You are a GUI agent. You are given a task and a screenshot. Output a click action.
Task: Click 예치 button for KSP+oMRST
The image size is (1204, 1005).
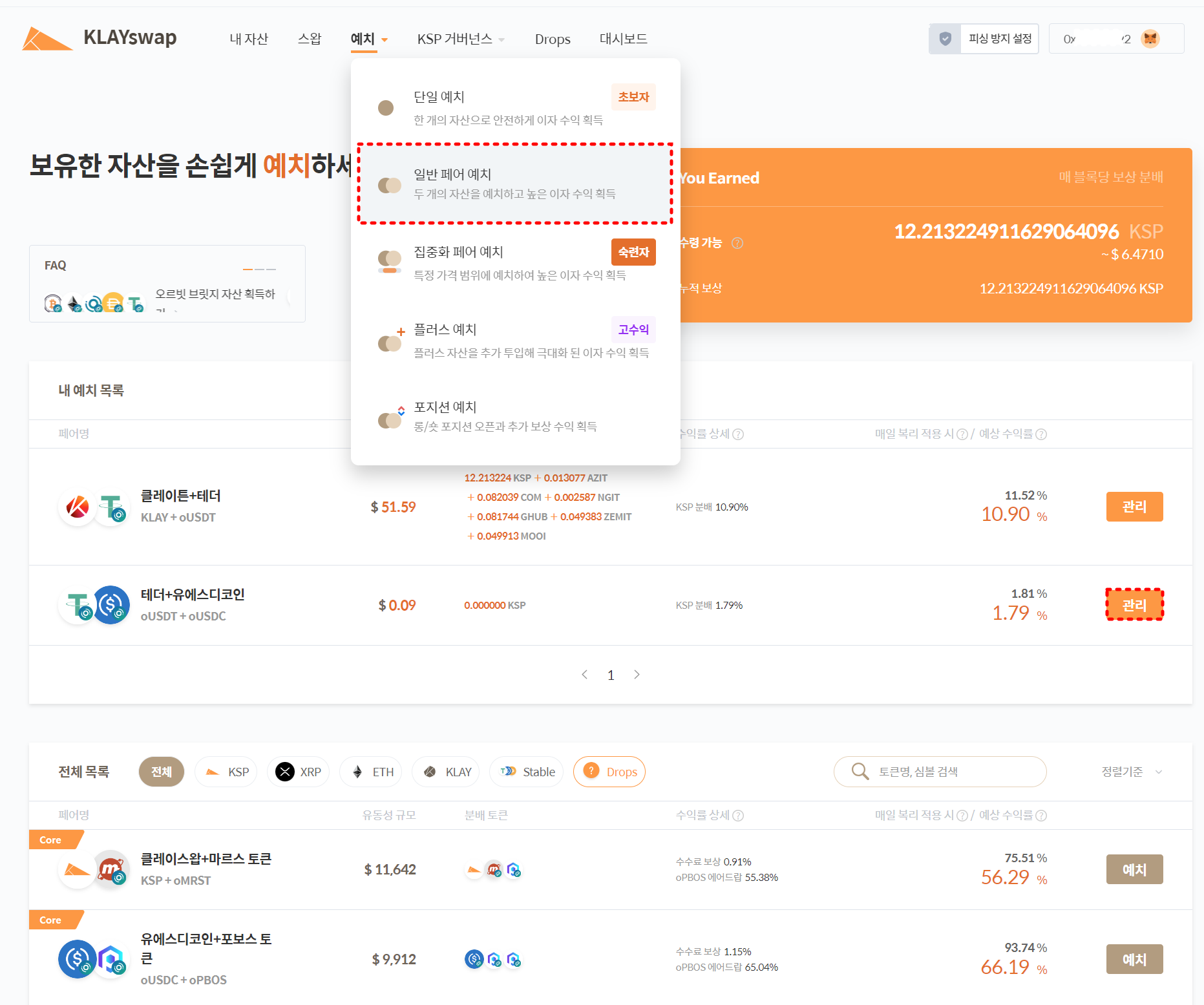click(x=1134, y=869)
